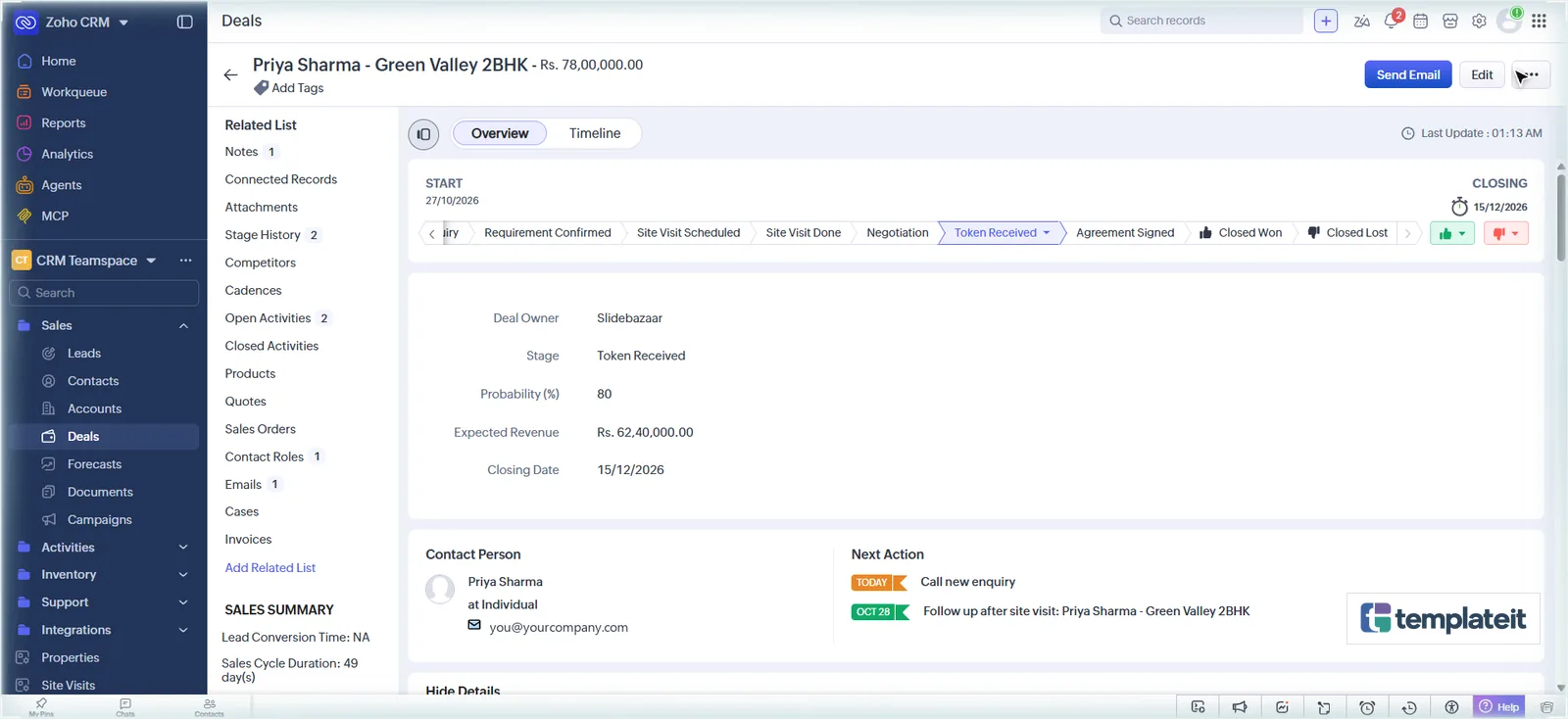
Task: Open the Zia assistant icon
Action: point(1361,21)
